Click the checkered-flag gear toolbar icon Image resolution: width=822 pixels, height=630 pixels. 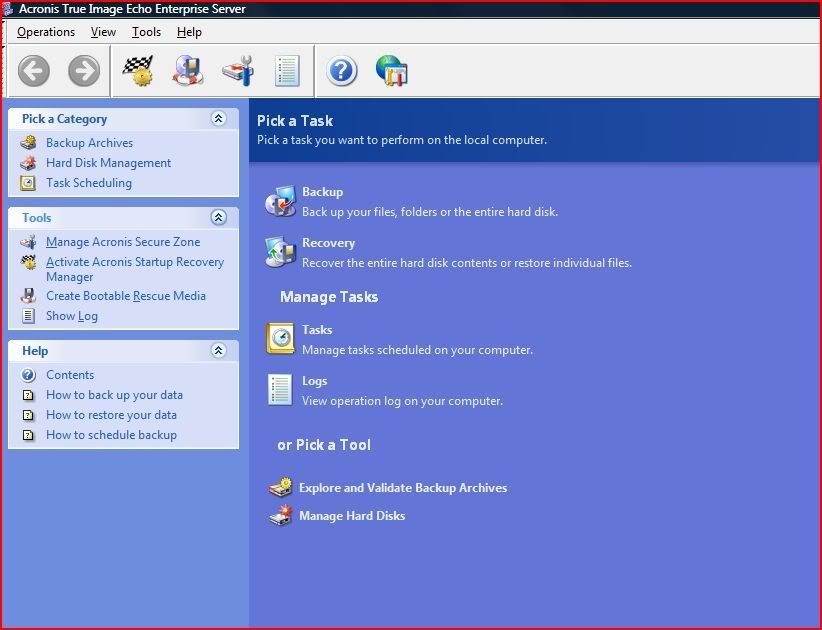click(138, 71)
